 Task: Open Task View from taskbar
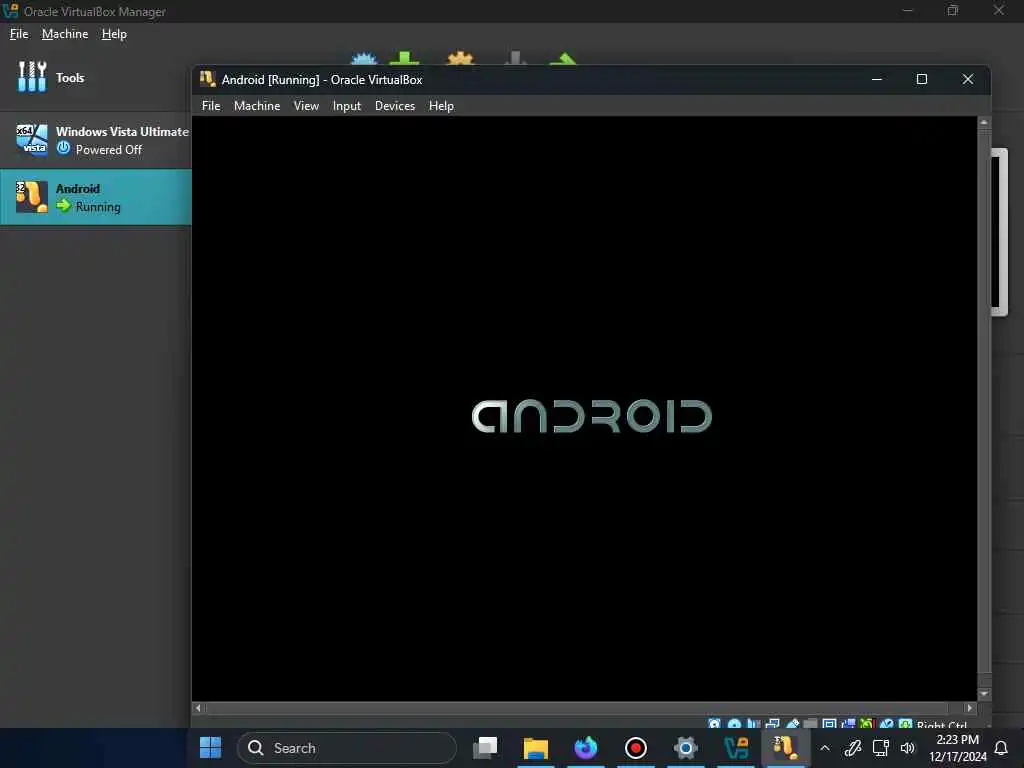[485, 748]
